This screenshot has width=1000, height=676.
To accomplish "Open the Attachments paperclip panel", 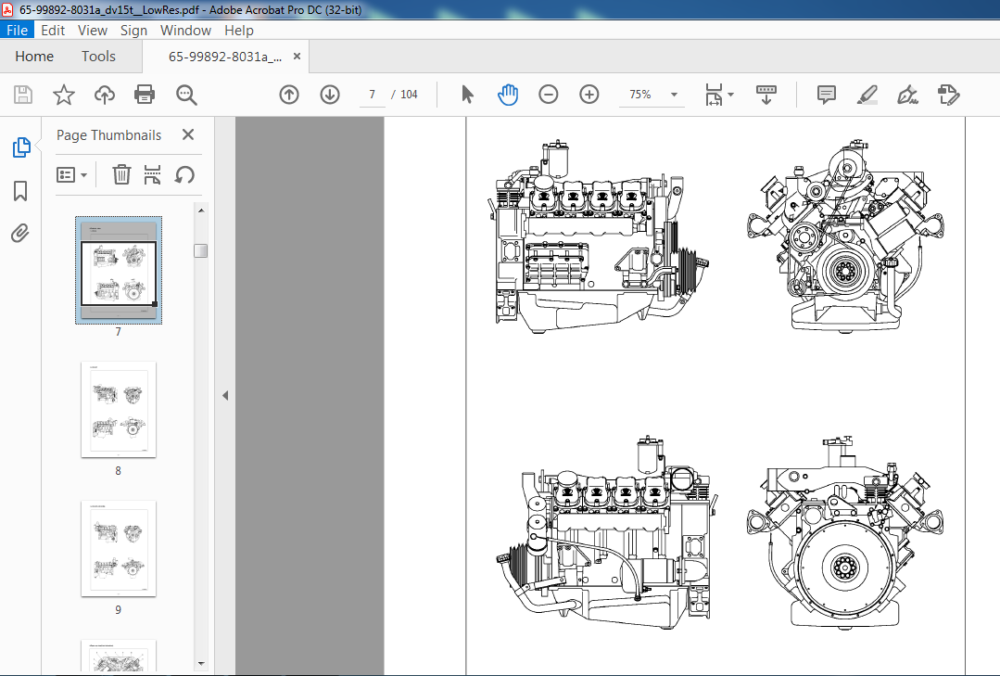I will [20, 233].
